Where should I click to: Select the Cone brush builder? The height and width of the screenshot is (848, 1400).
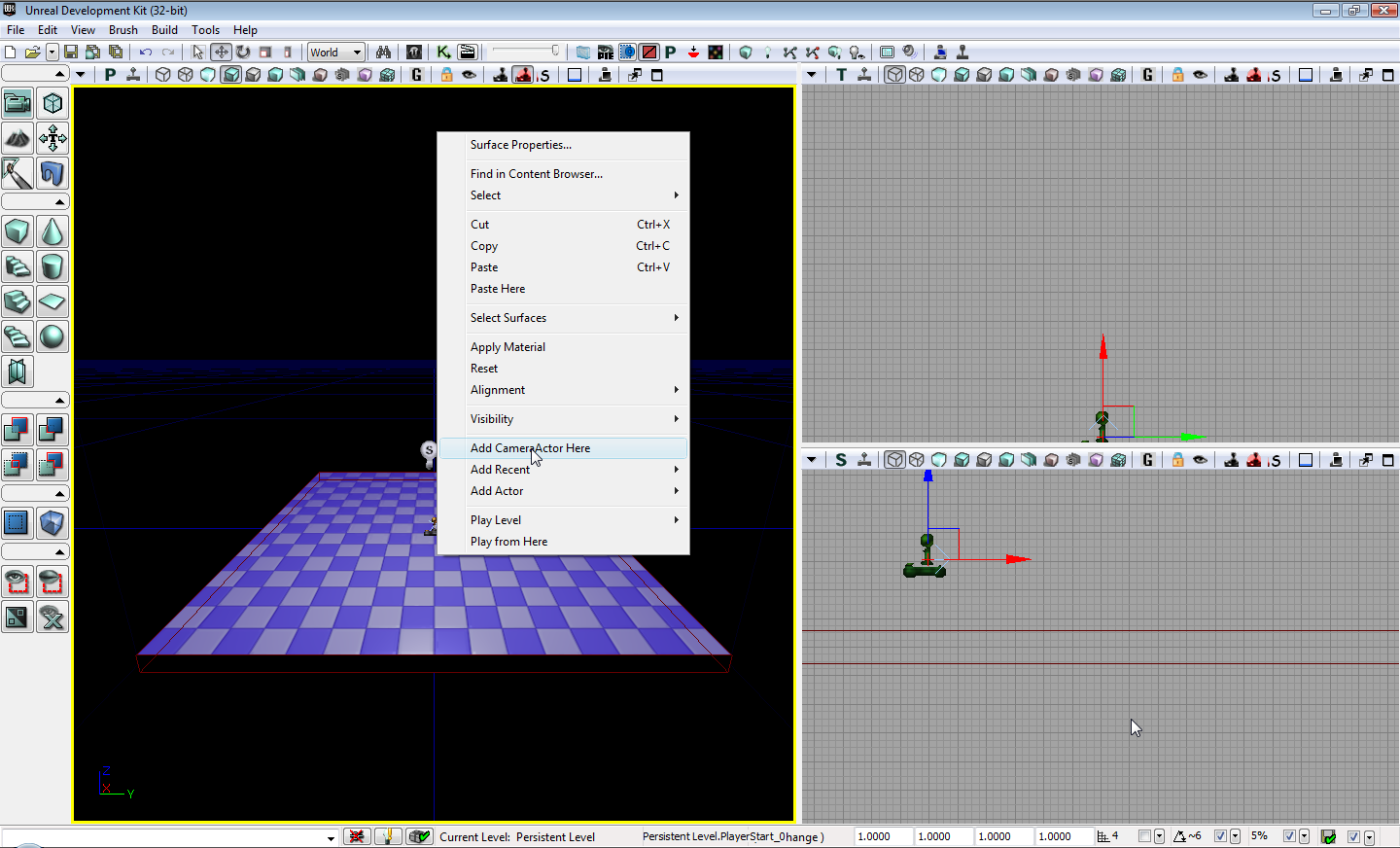click(x=52, y=232)
